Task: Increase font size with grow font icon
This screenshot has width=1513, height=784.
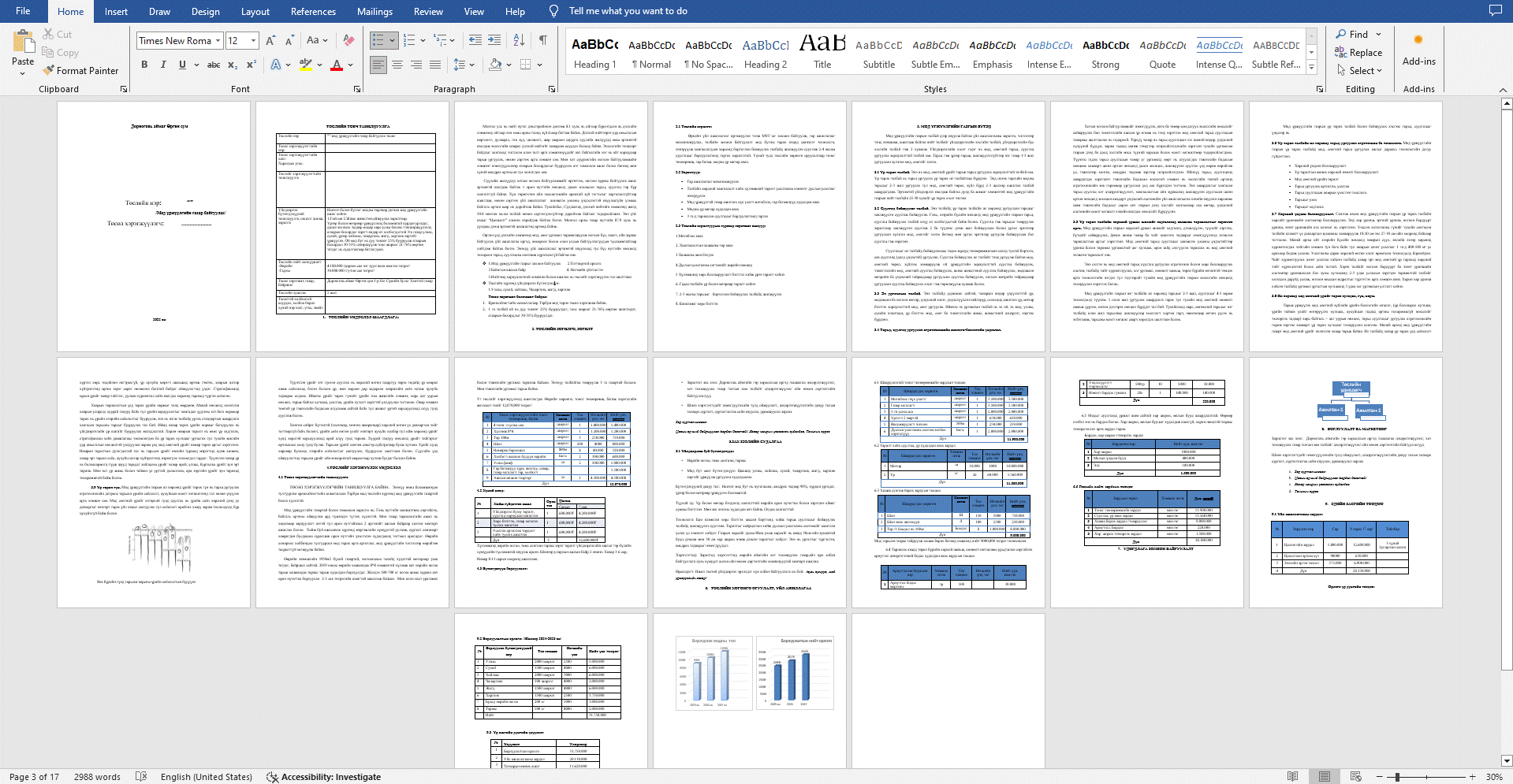Action: click(270, 40)
